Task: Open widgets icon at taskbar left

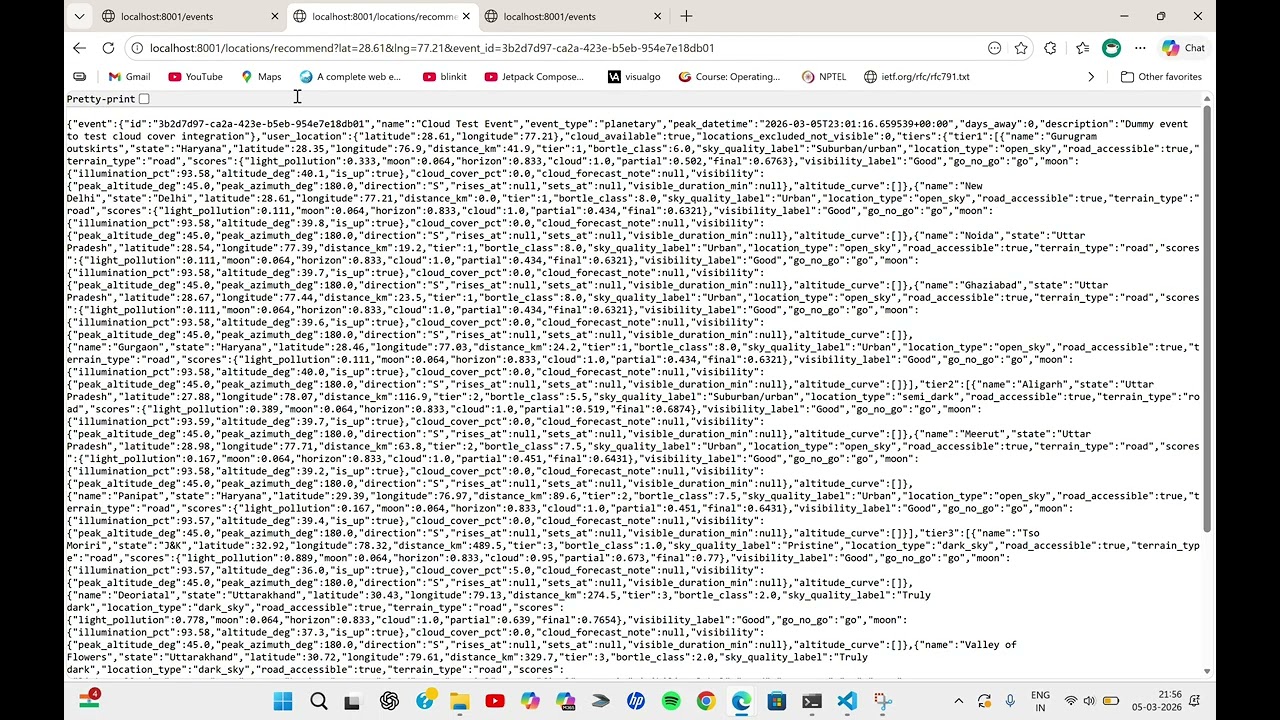Action: pyautogui.click(x=89, y=699)
